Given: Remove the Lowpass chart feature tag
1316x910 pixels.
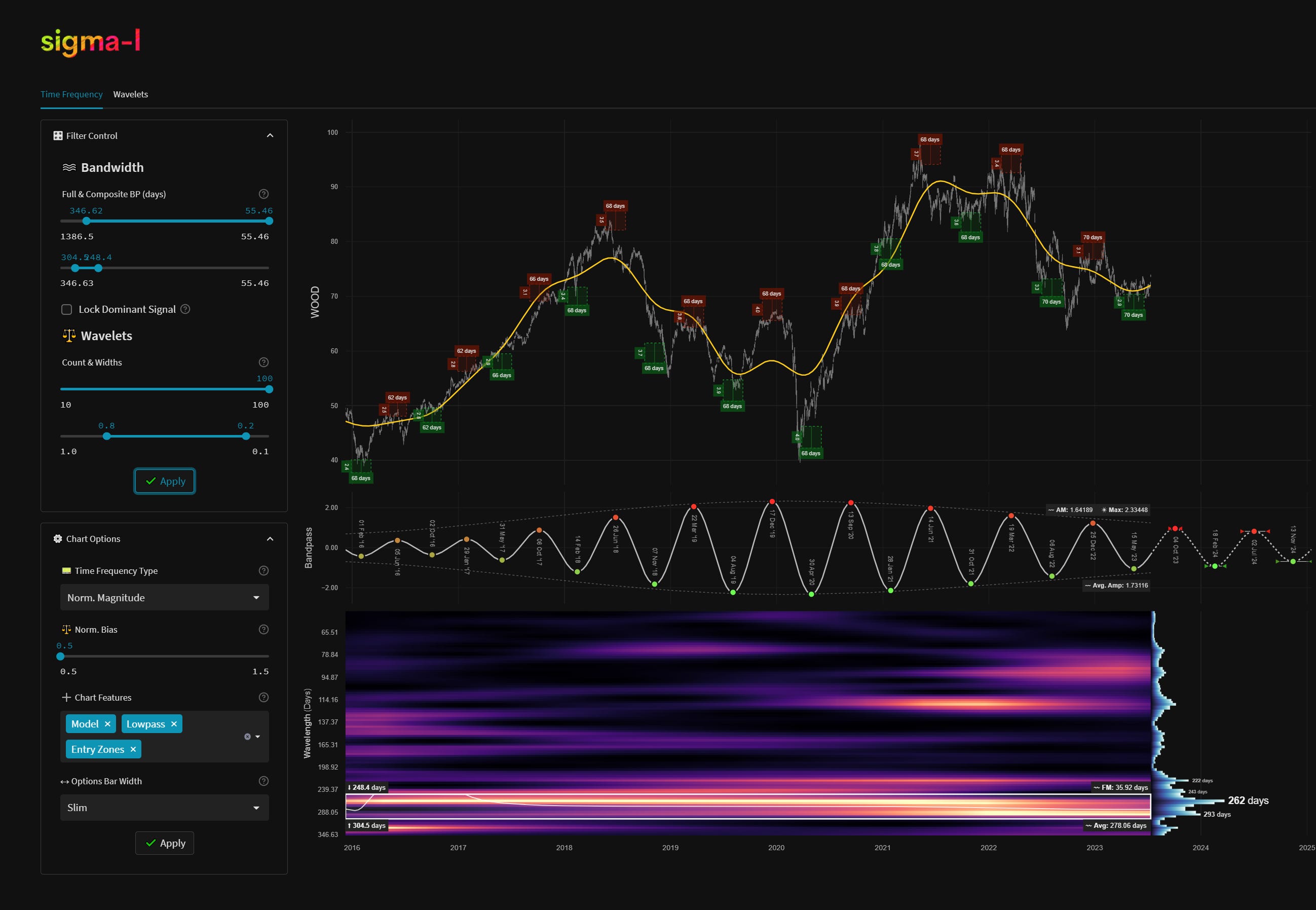Looking at the screenshot, I should [174, 723].
